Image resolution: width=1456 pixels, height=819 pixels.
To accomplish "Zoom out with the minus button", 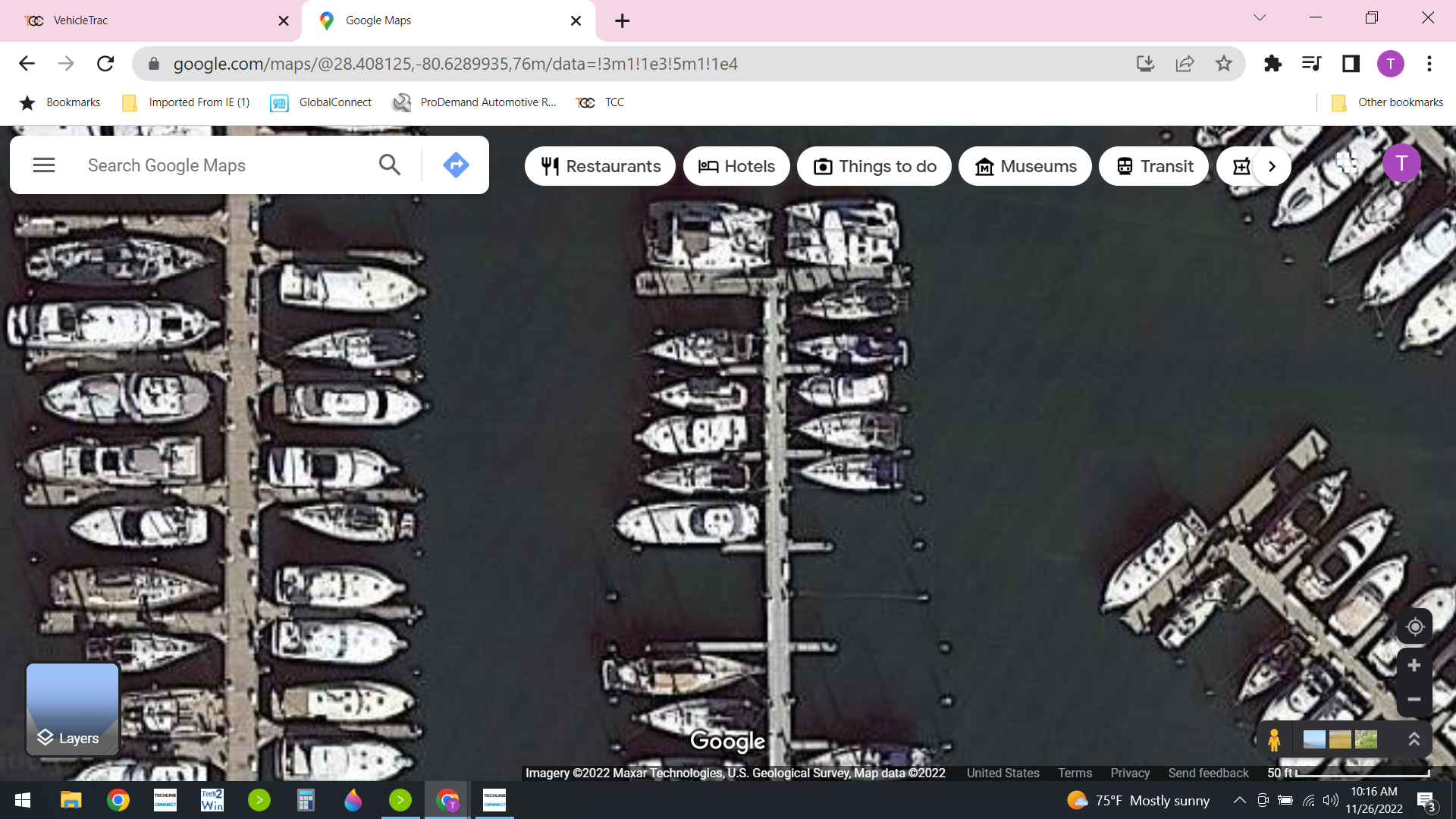I will tap(1414, 699).
